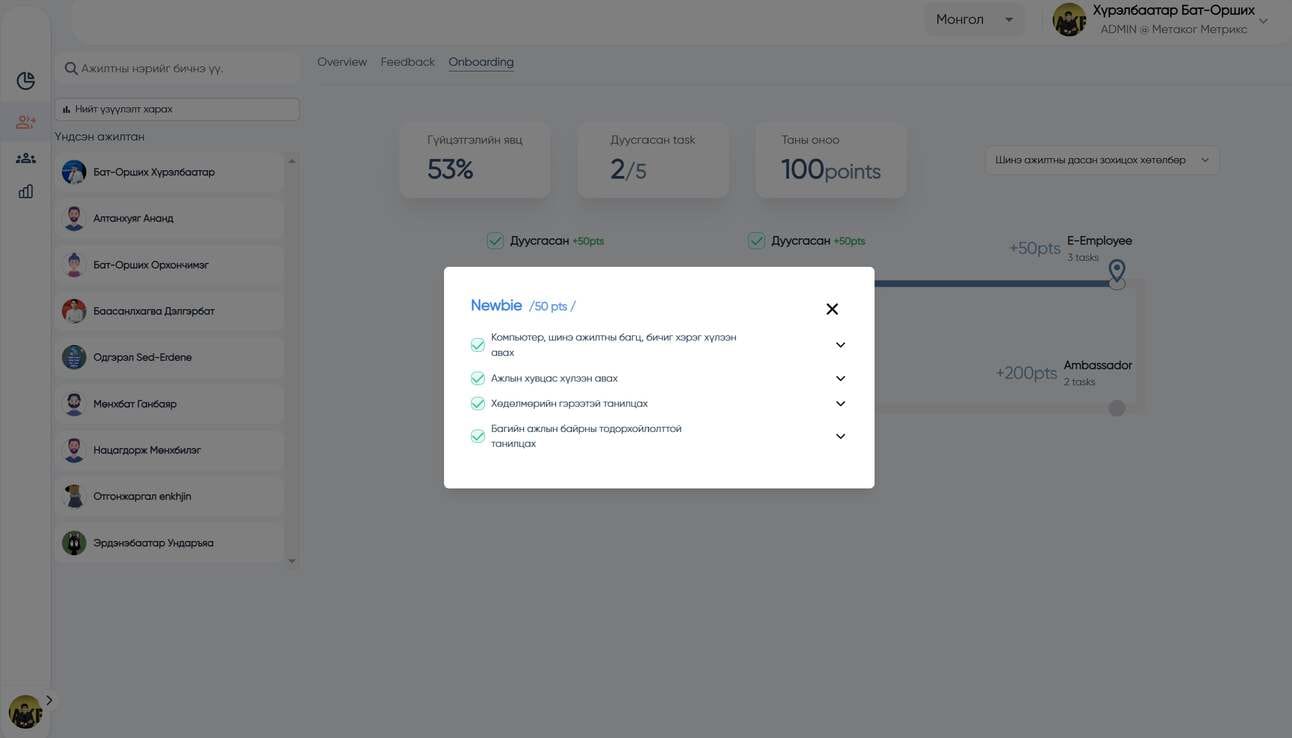Toggle checkbox for Багийн ажлын байрны тодорхойлолттой танилцах
This screenshot has width=1292, height=738.
478,436
